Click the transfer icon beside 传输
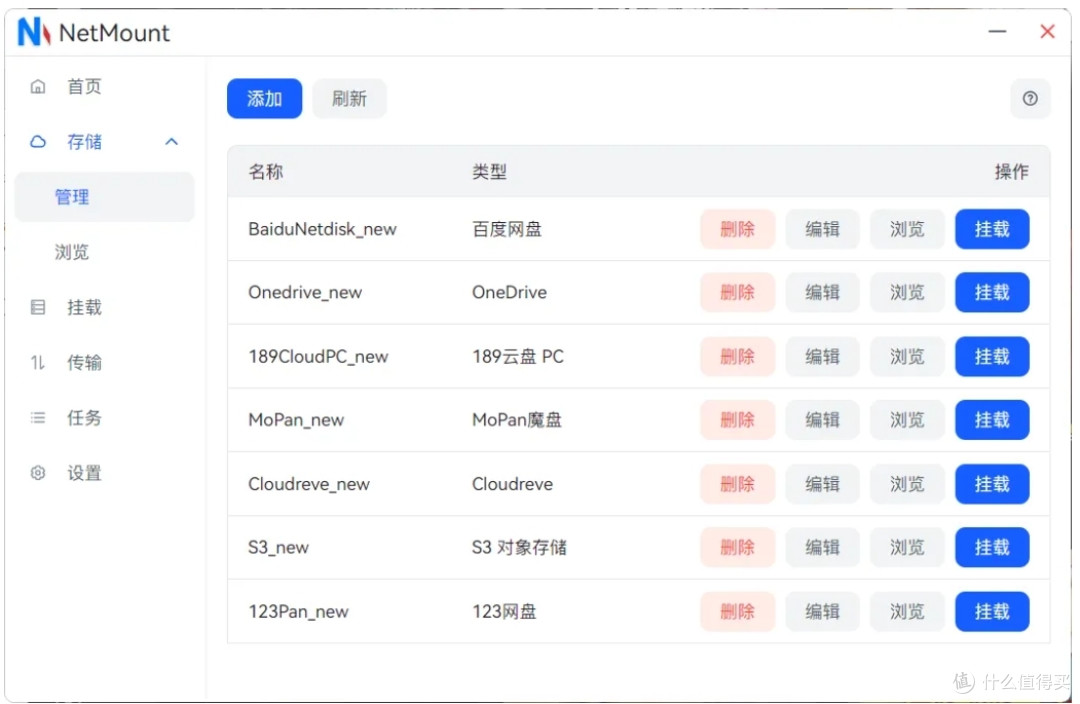This screenshot has width=1080, height=704. (38, 362)
